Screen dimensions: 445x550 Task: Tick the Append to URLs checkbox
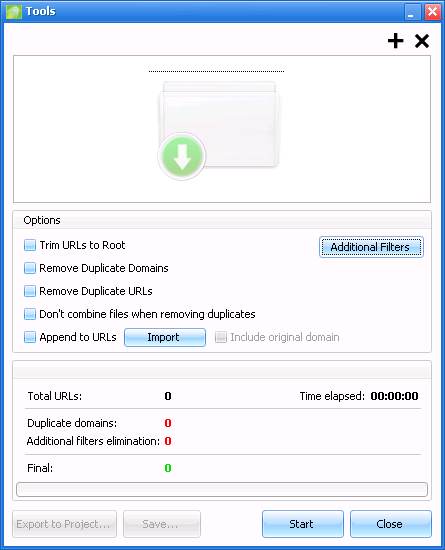point(30,337)
